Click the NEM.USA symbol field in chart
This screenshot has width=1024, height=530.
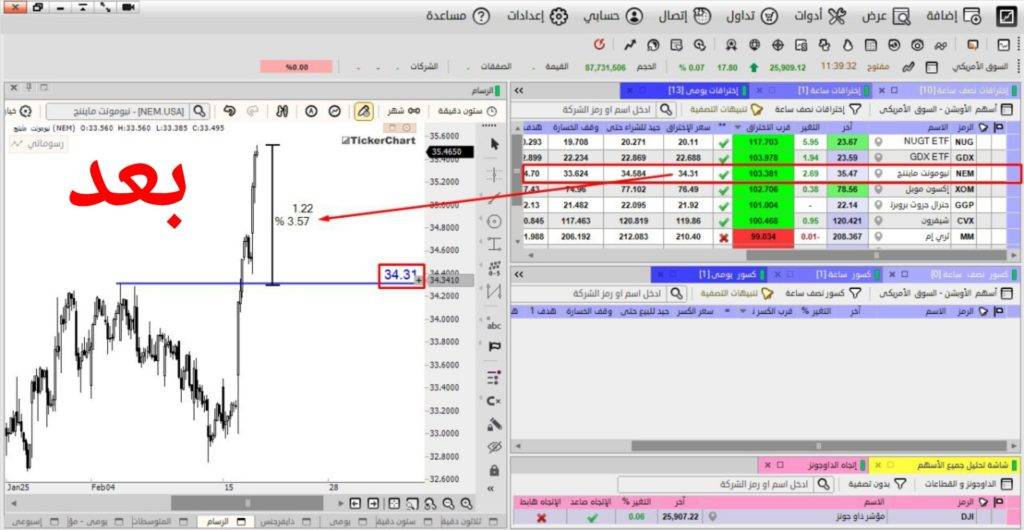coord(118,112)
